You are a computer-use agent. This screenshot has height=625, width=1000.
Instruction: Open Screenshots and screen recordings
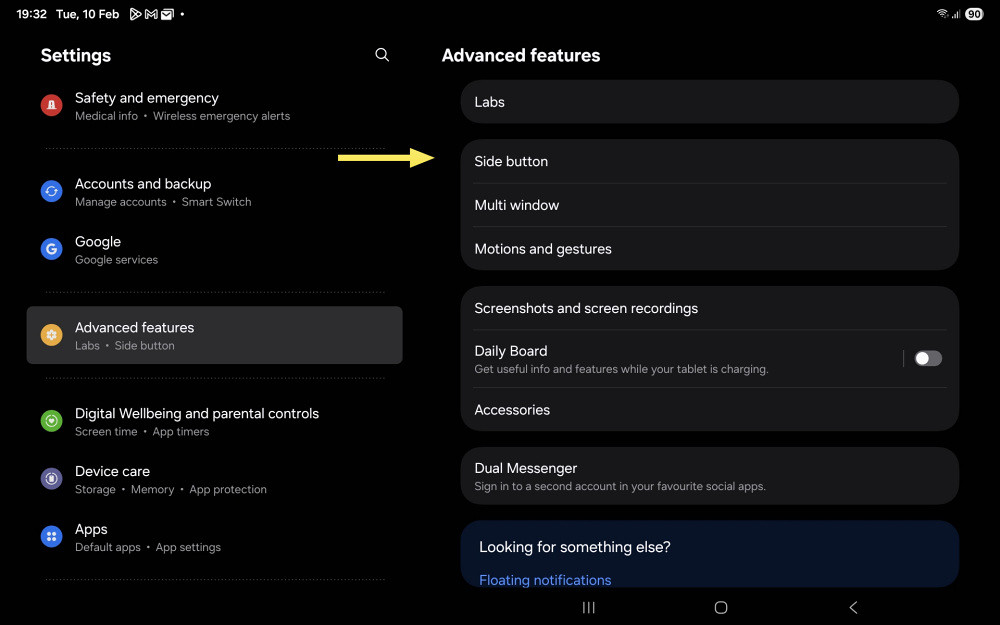coord(710,308)
